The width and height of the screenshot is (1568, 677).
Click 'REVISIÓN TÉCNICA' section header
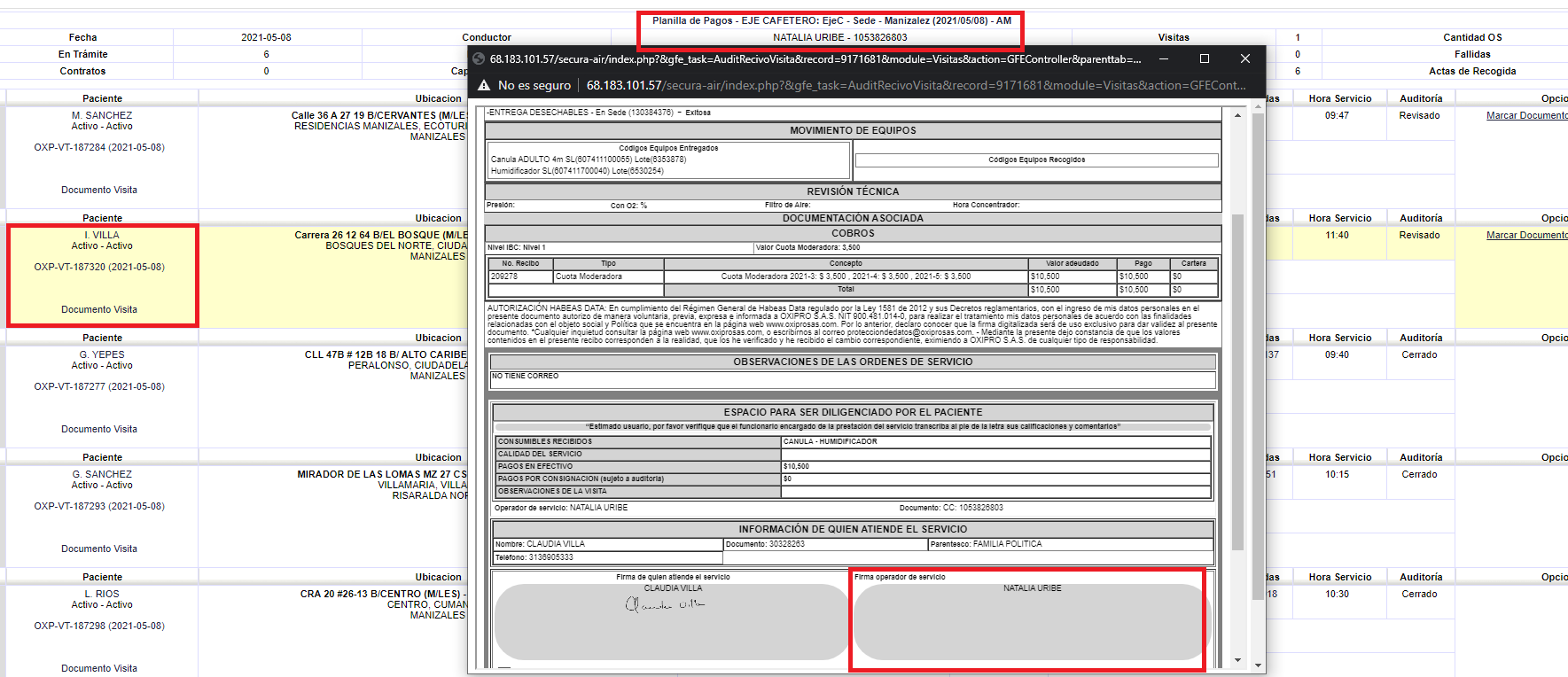point(853,191)
